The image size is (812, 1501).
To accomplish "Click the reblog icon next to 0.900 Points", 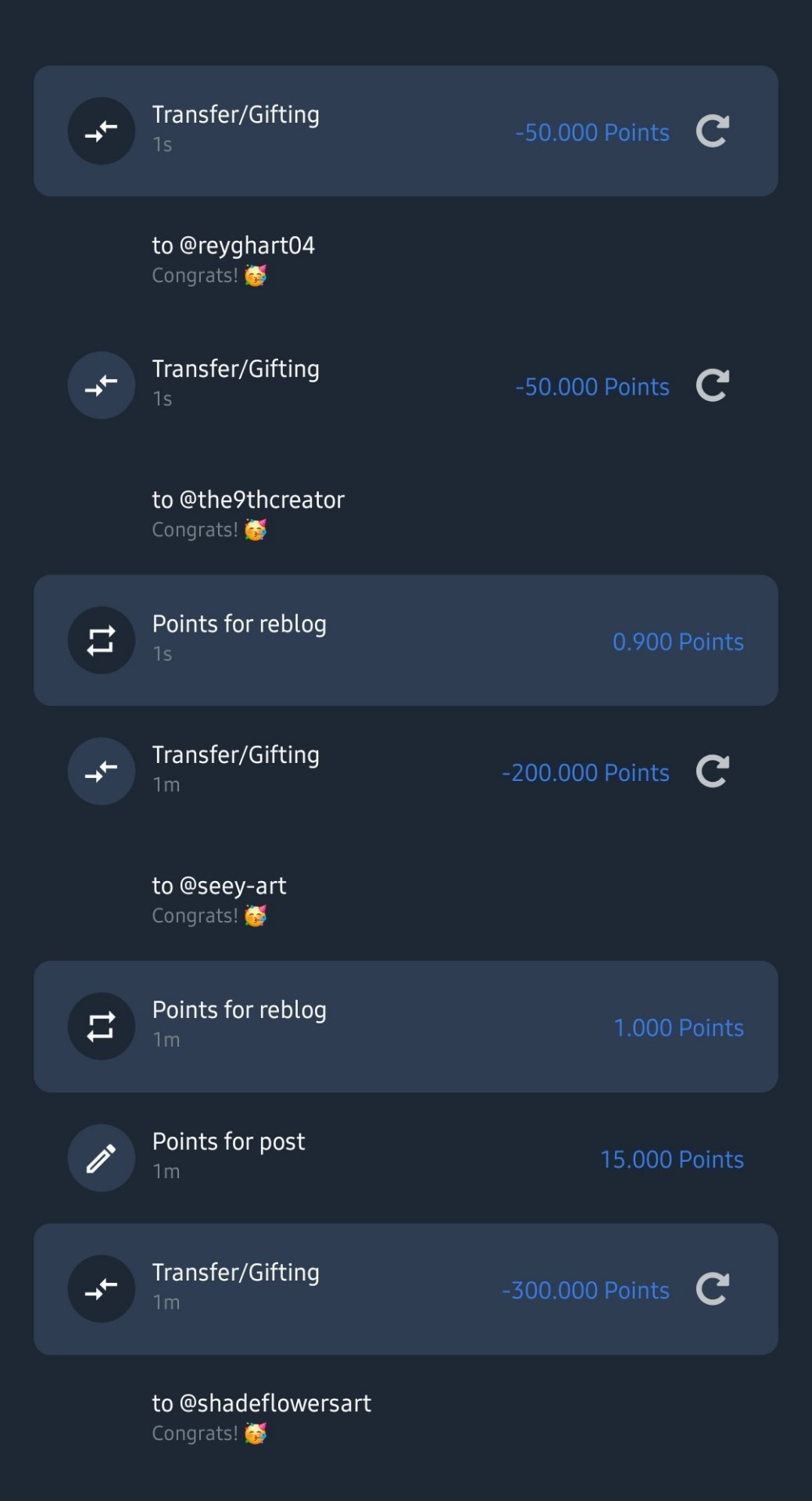I will point(102,641).
